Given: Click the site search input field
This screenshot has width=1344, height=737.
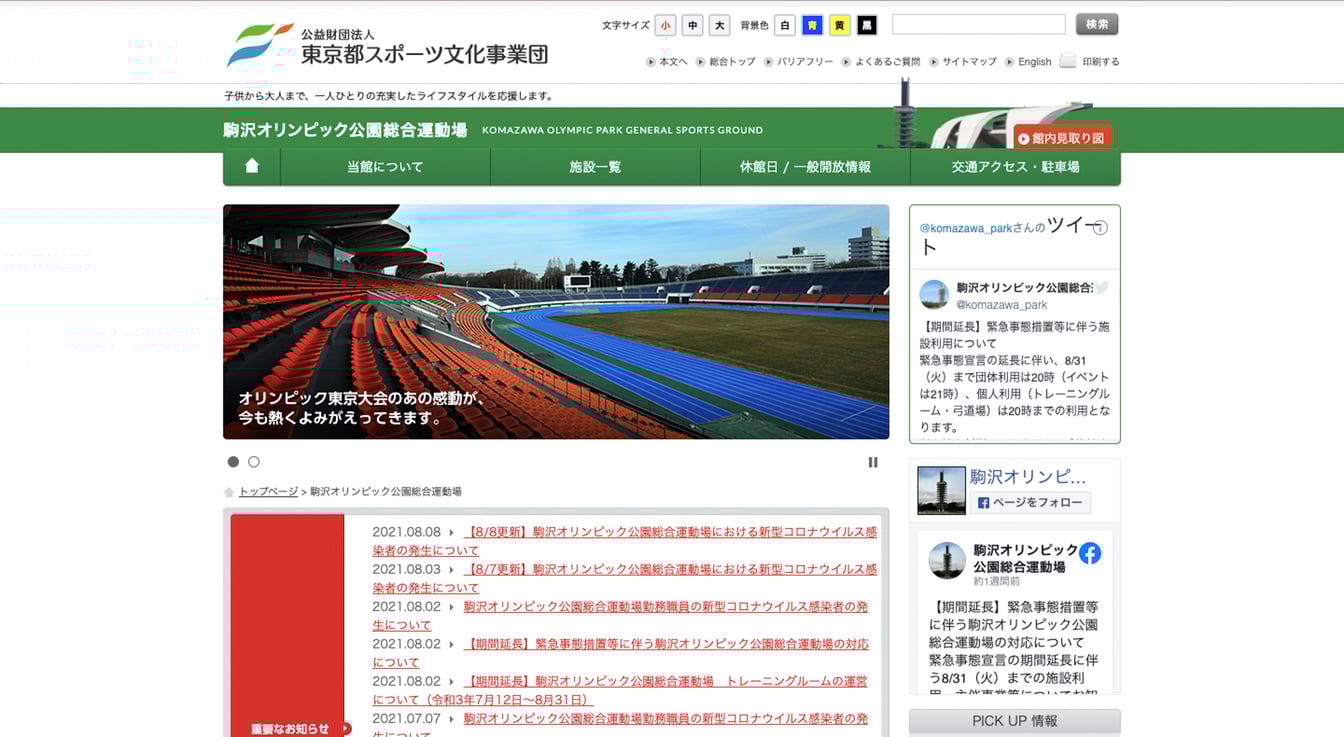Looking at the screenshot, I should (x=978, y=24).
